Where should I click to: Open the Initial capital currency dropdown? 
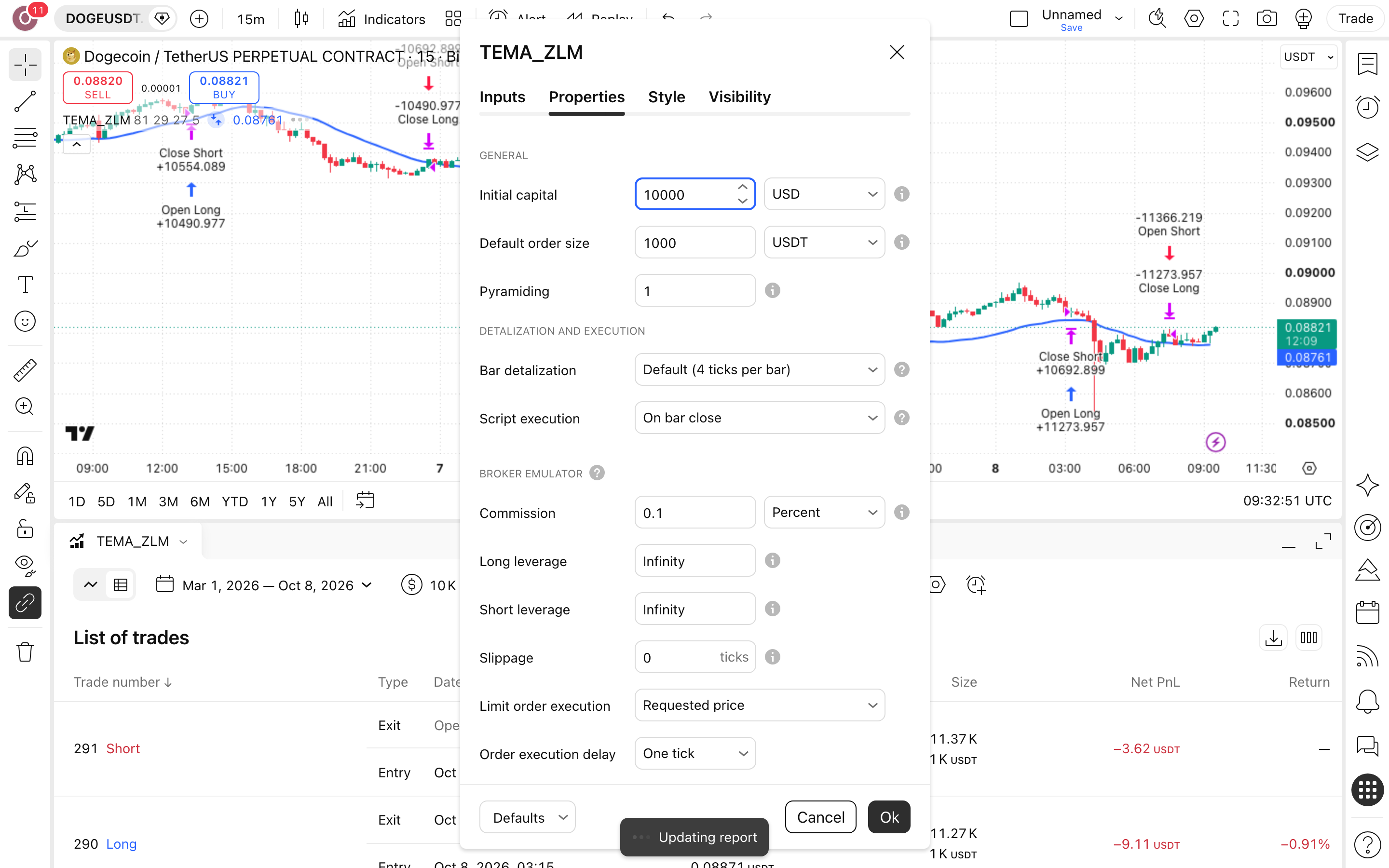(x=824, y=194)
